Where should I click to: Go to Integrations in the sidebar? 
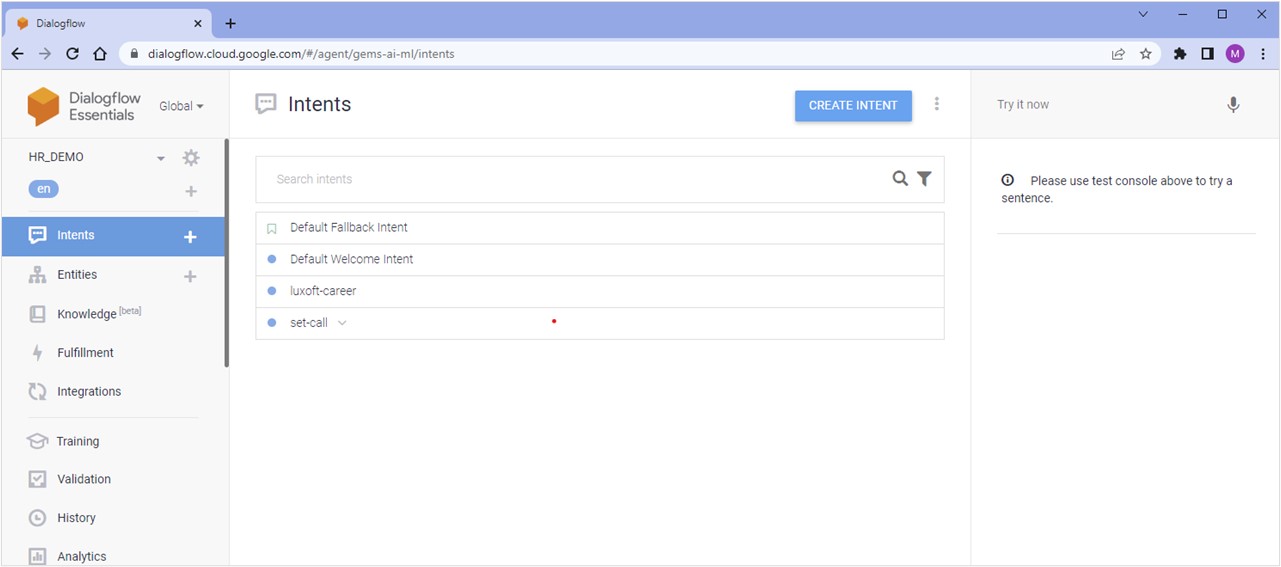click(x=88, y=392)
